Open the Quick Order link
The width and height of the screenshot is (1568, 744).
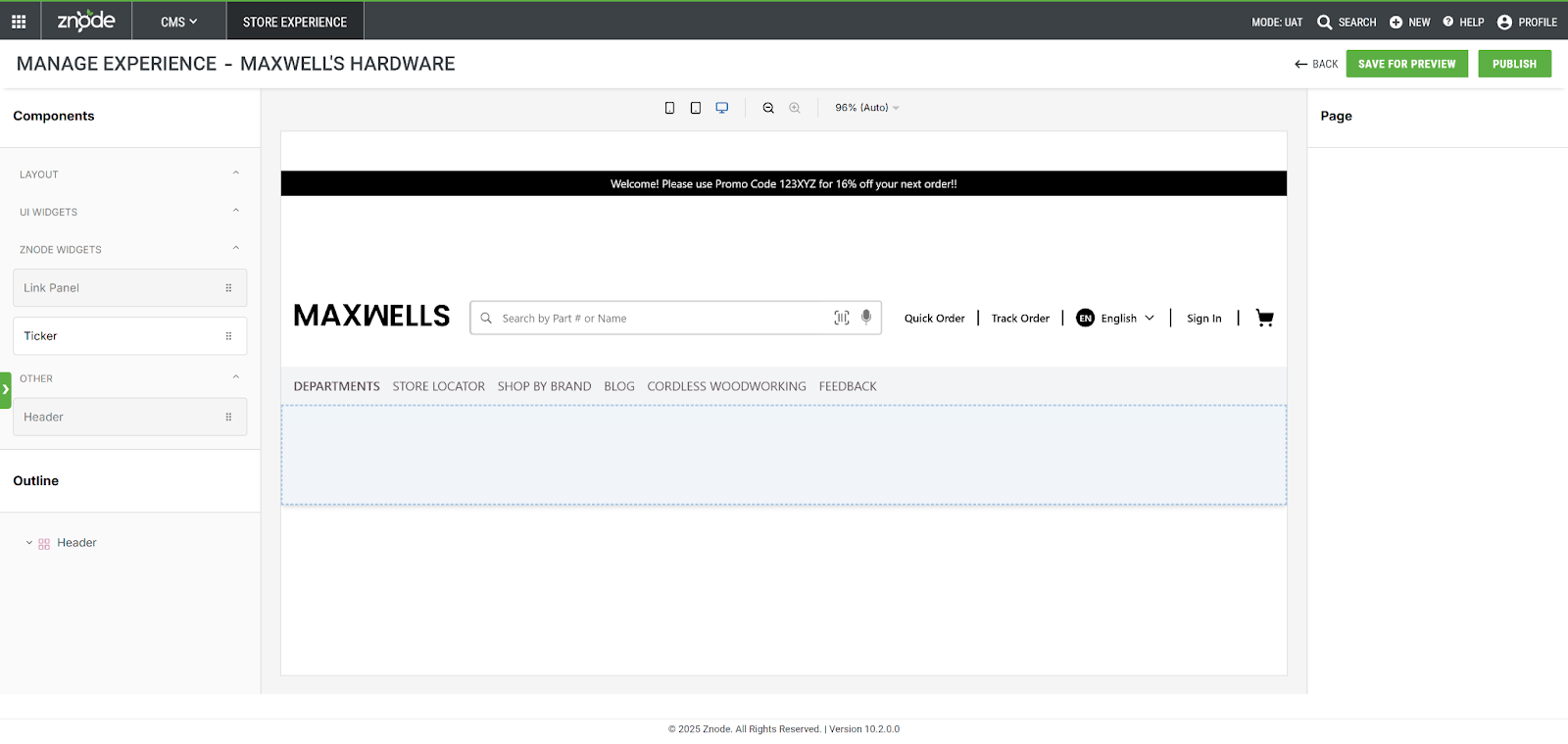(934, 319)
